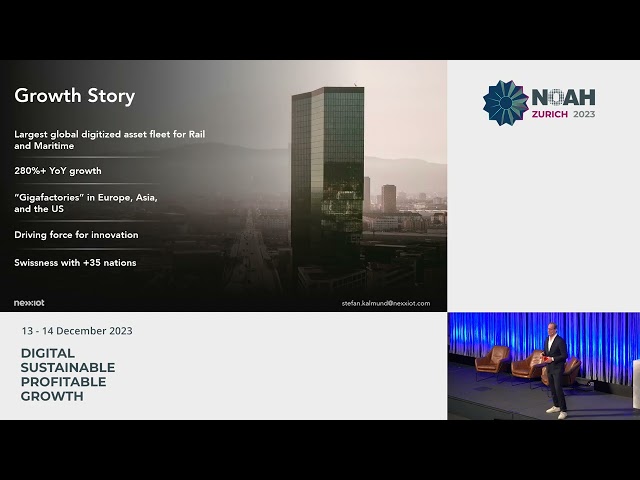This screenshot has width=640, height=480.
Task: Click the NOAH flower logo icon
Action: [x=505, y=103]
